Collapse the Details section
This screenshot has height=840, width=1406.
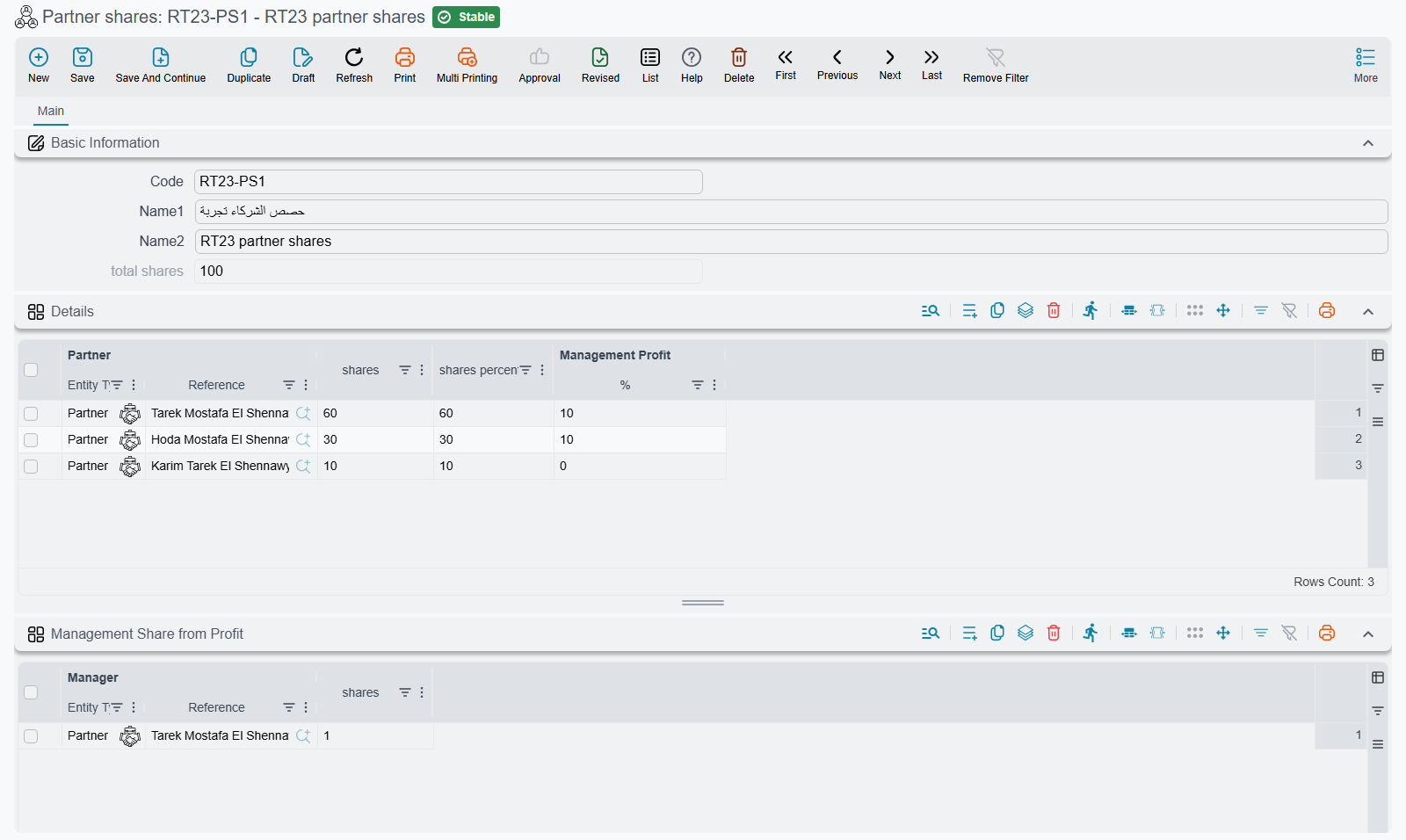1368,312
